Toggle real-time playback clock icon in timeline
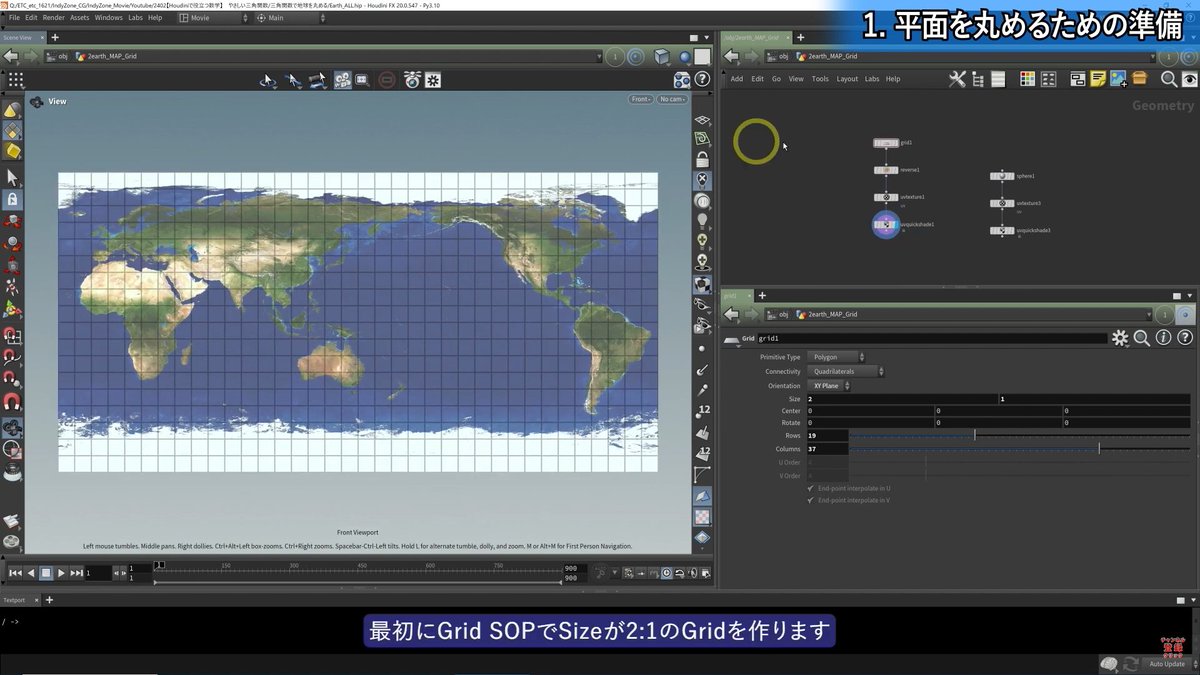This screenshot has width=1200, height=675. pos(667,573)
